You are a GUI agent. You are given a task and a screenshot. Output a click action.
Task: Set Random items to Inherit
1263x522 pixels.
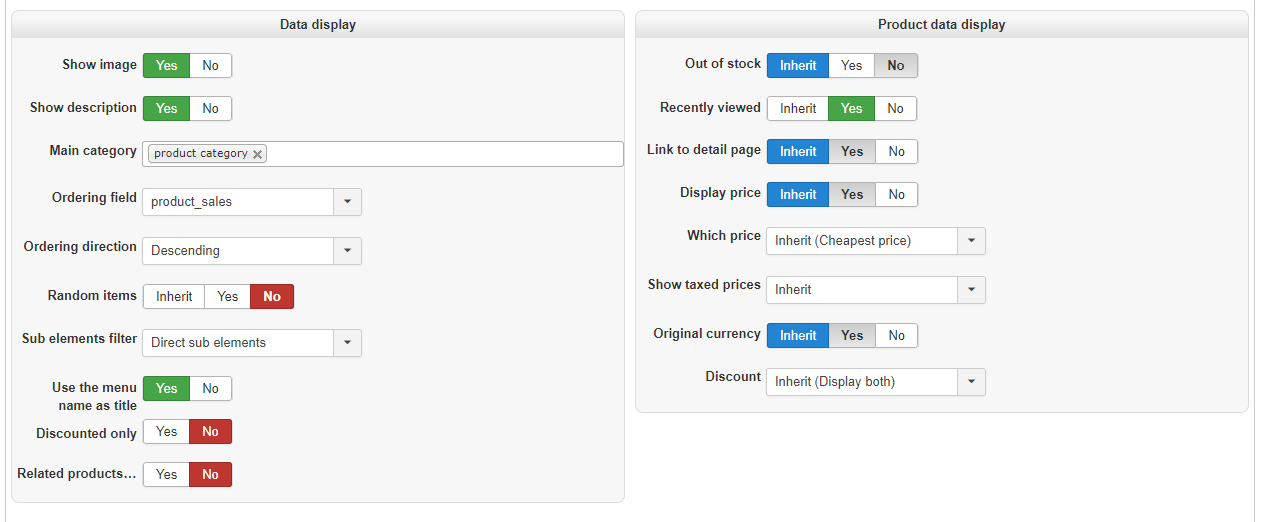pyautogui.click(x=174, y=297)
